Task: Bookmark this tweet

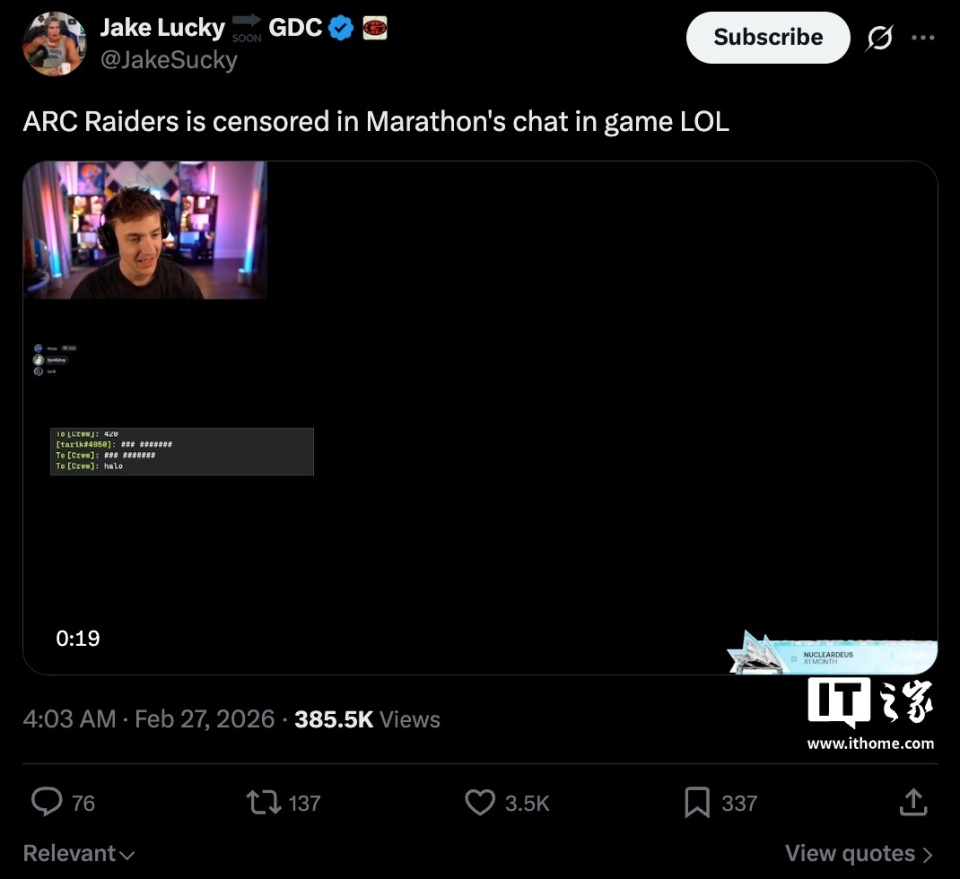Action: 697,802
